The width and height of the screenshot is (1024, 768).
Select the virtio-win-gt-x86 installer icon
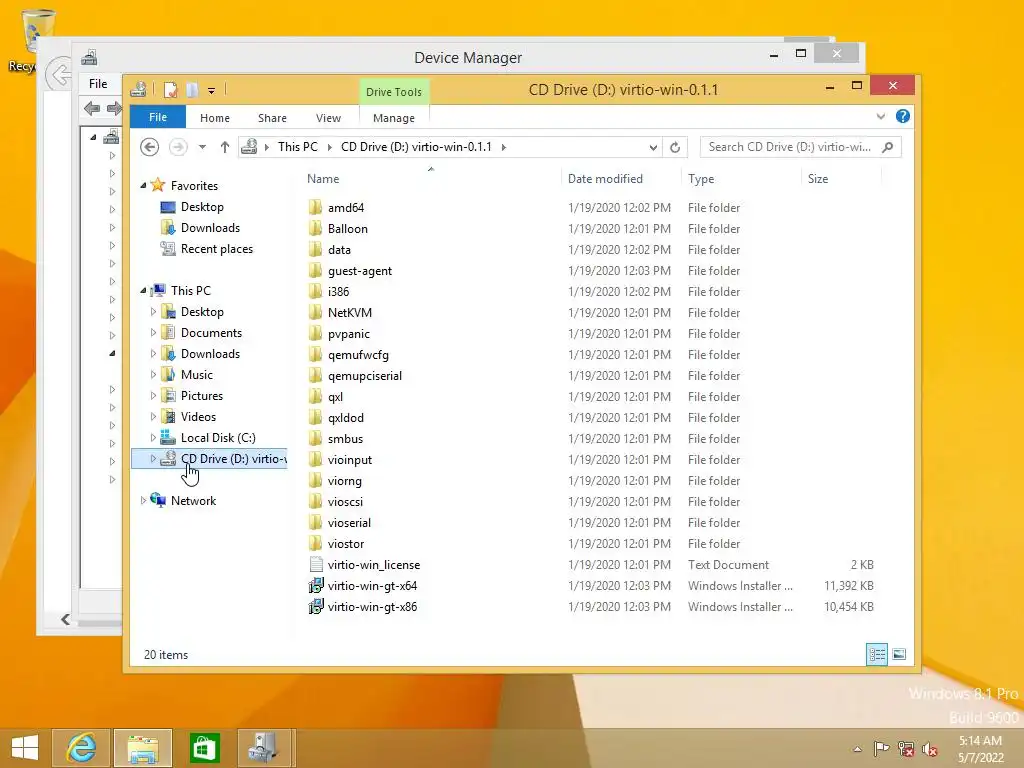point(316,607)
